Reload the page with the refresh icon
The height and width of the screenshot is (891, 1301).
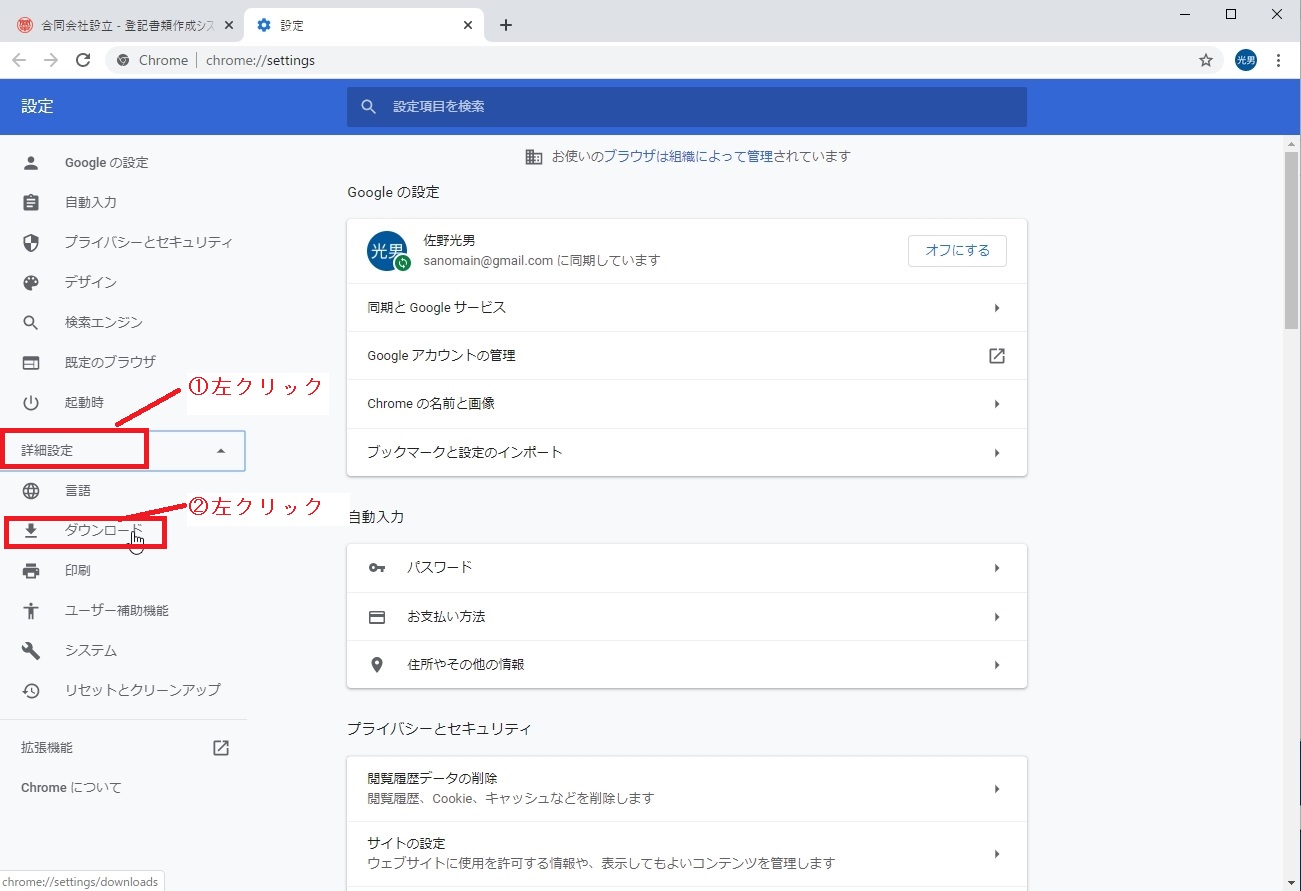83,60
